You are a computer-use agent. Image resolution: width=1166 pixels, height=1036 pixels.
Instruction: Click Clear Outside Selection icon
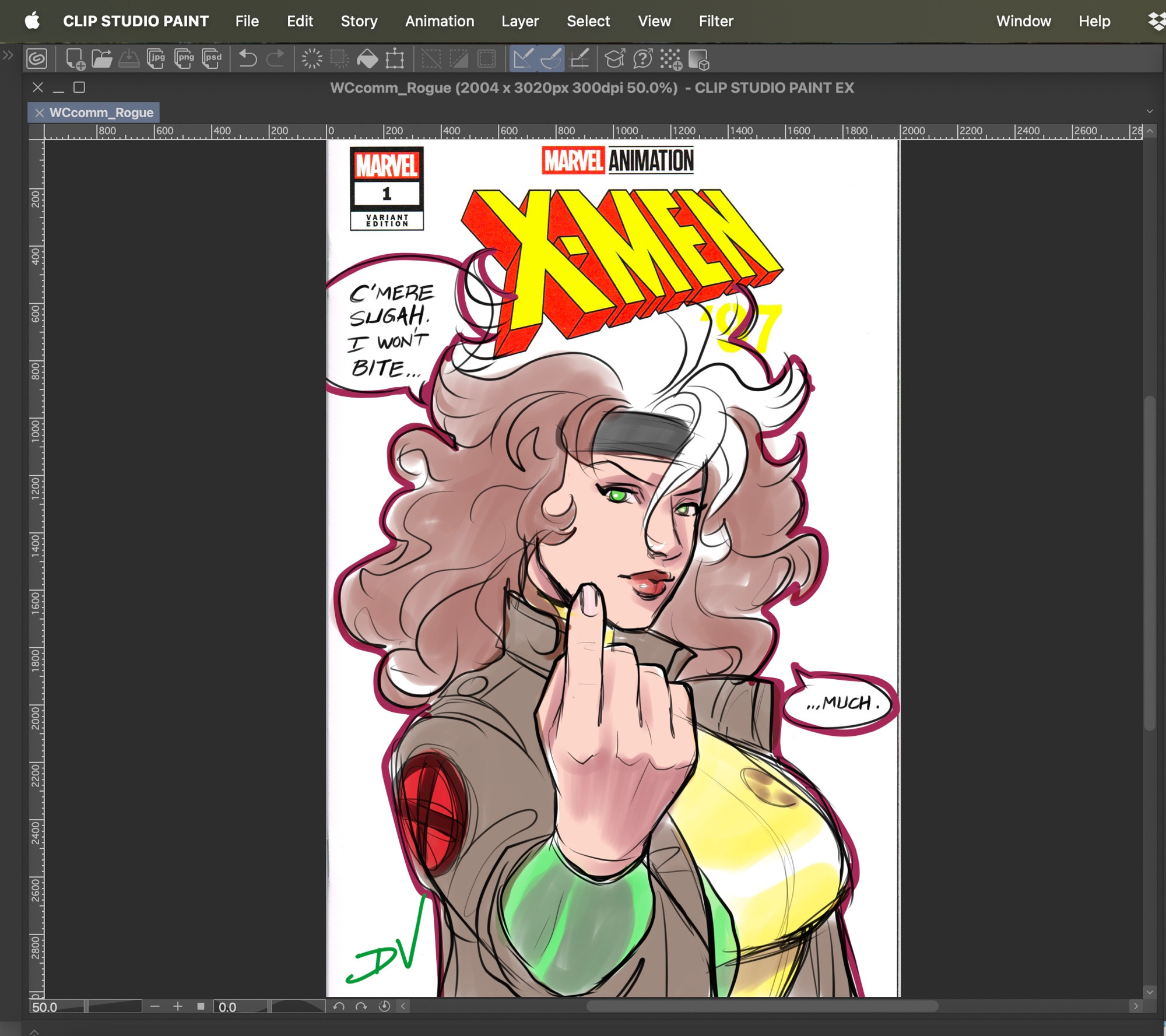[339, 59]
